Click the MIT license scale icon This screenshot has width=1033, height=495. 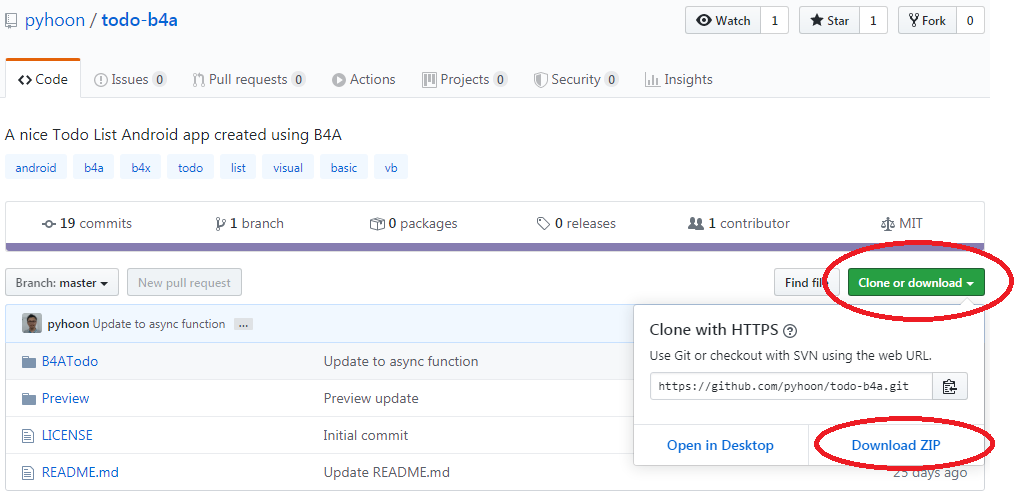coord(887,224)
